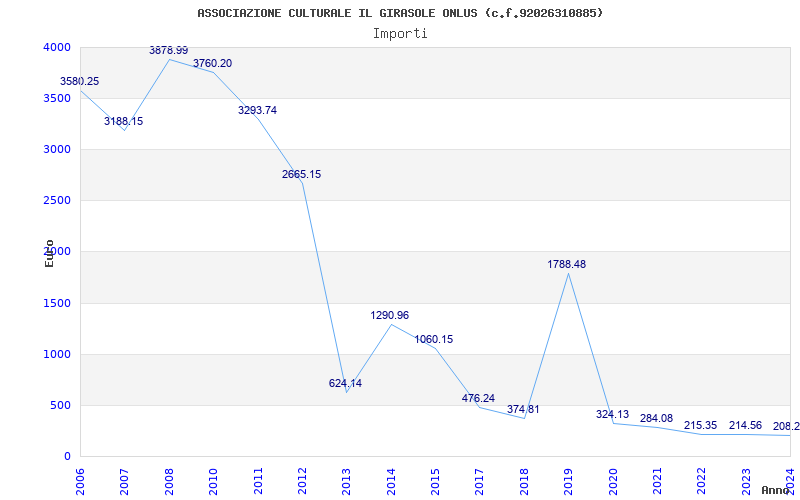The image size is (800, 500).
Task: Click the 284.08 value label
Action: coord(657,418)
